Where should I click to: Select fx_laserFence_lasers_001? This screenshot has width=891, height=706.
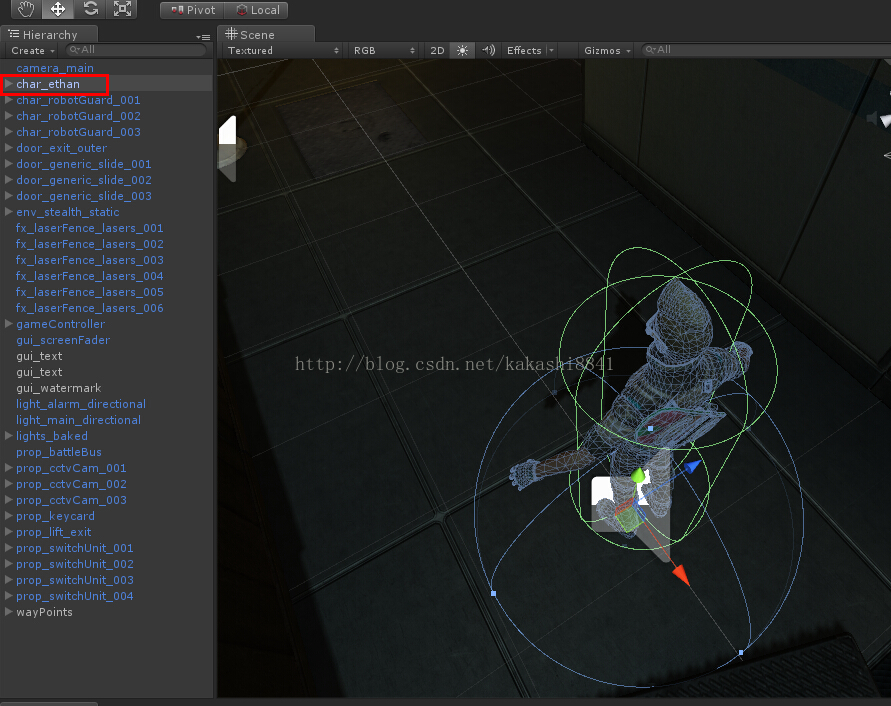point(89,228)
